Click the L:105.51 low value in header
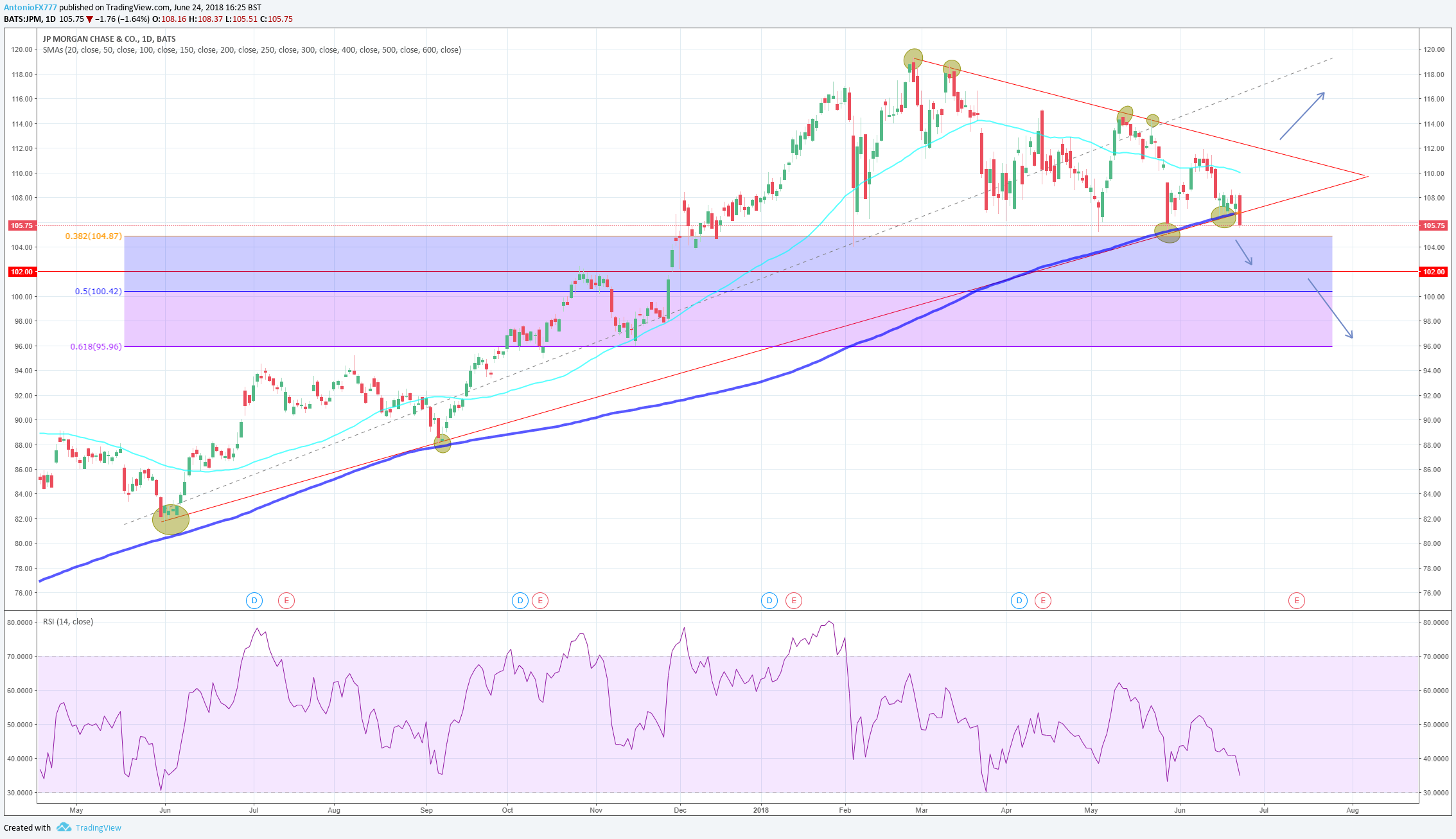The height and width of the screenshot is (839, 1456). click(x=241, y=19)
